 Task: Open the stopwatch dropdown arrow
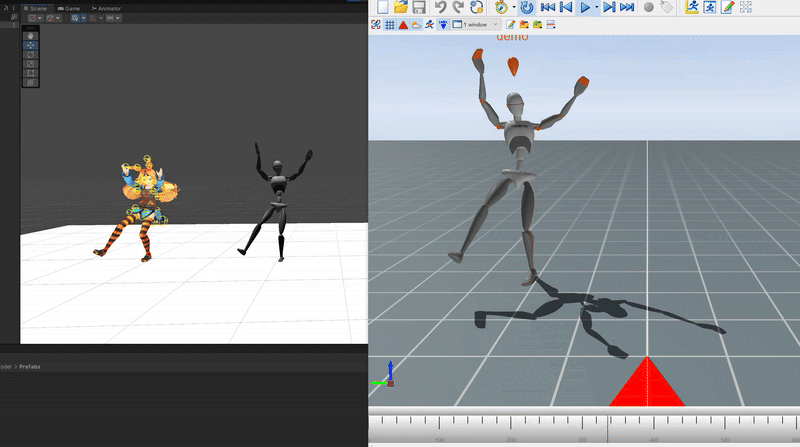tap(513, 7)
